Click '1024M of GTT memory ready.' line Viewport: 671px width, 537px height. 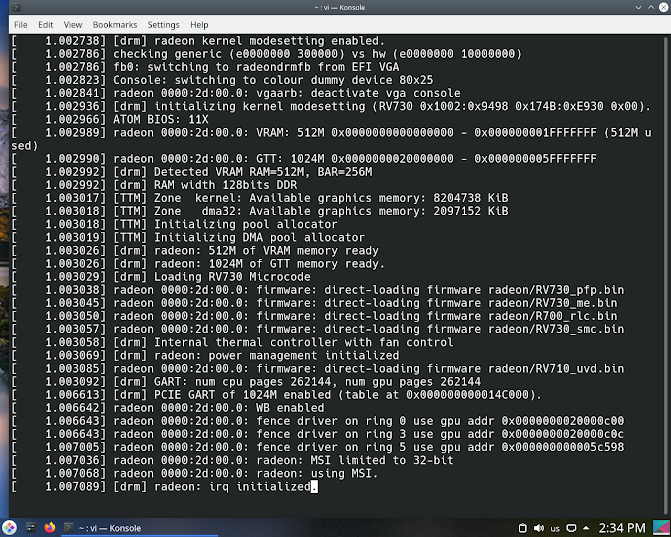click(x=249, y=264)
